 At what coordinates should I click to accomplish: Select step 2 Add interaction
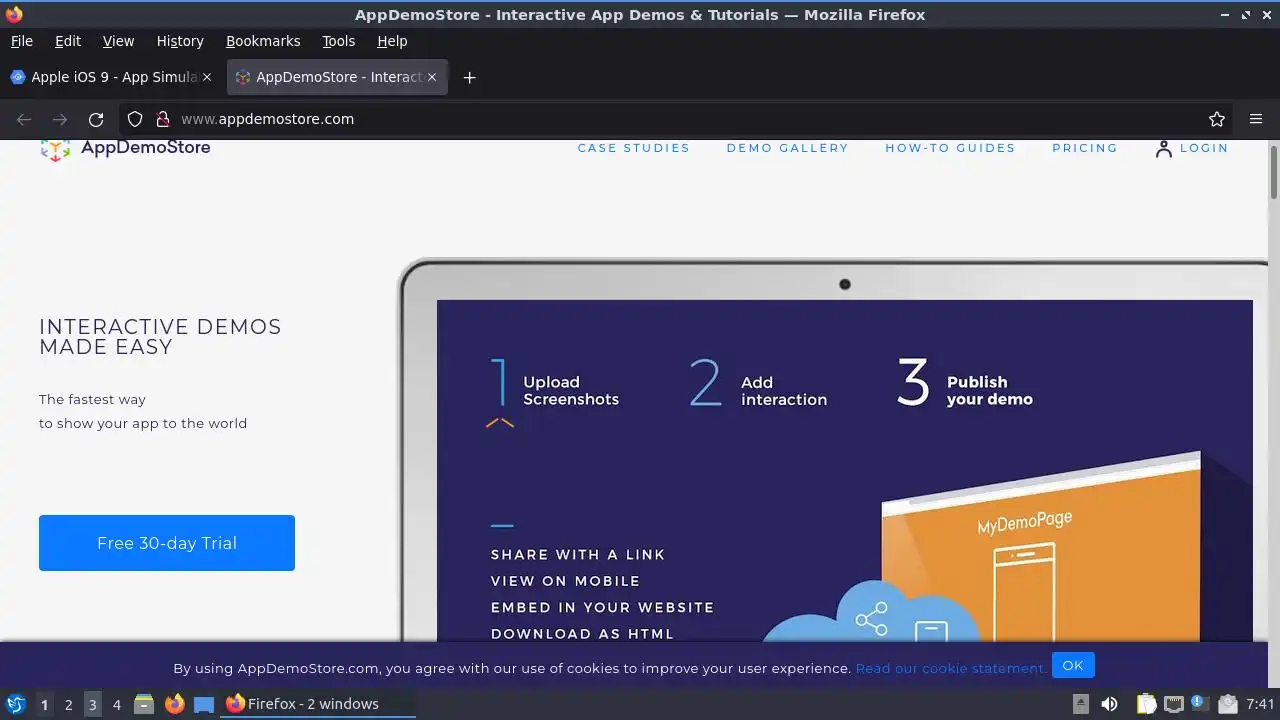758,386
